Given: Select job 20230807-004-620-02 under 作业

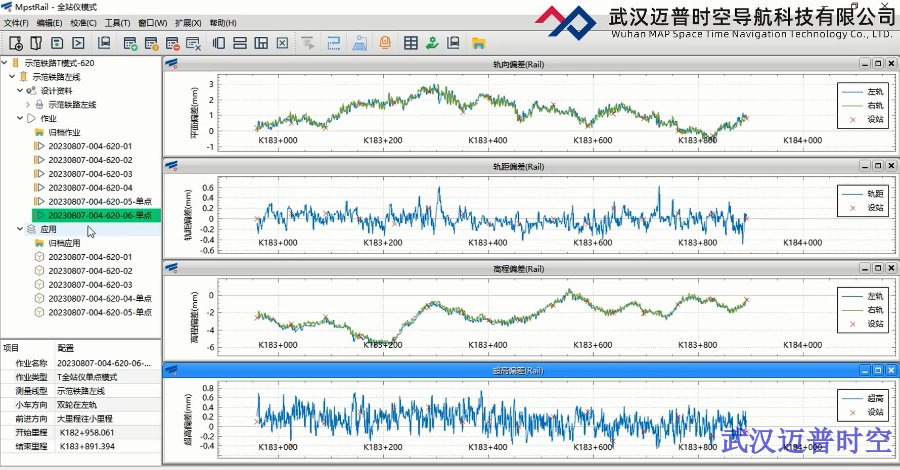Looking at the screenshot, I should tap(90, 160).
